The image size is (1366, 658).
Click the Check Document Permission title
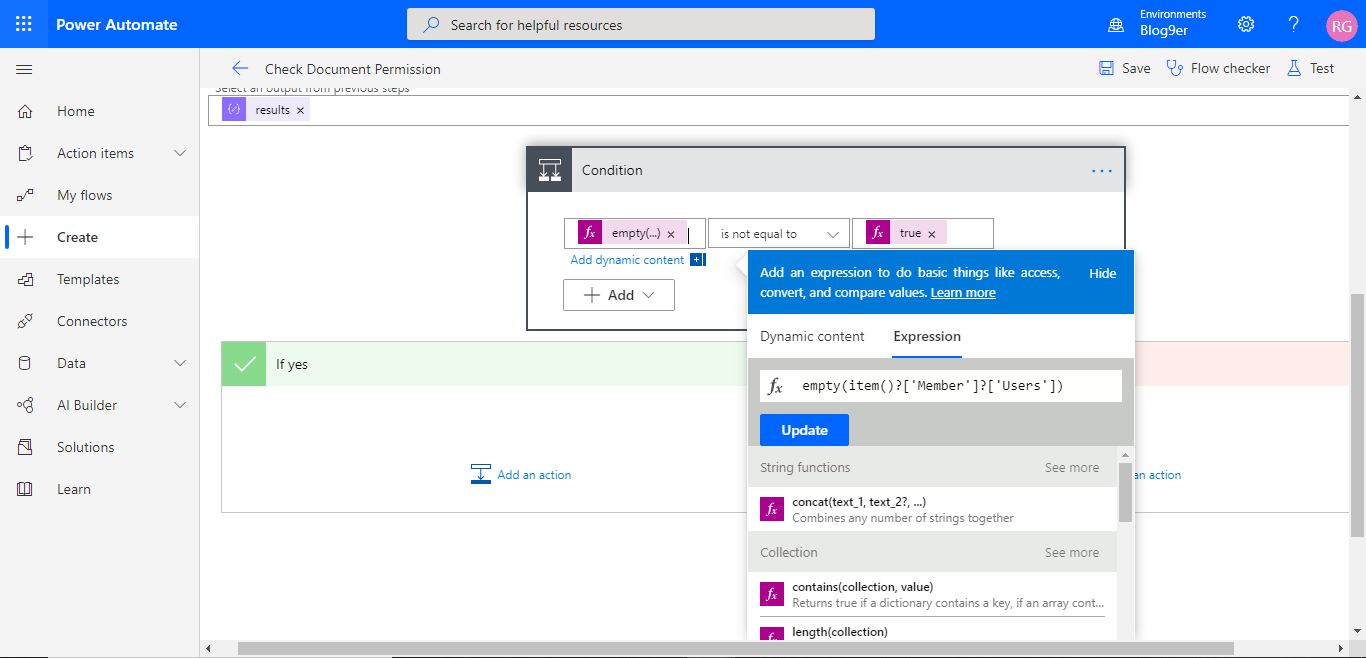tap(352, 69)
